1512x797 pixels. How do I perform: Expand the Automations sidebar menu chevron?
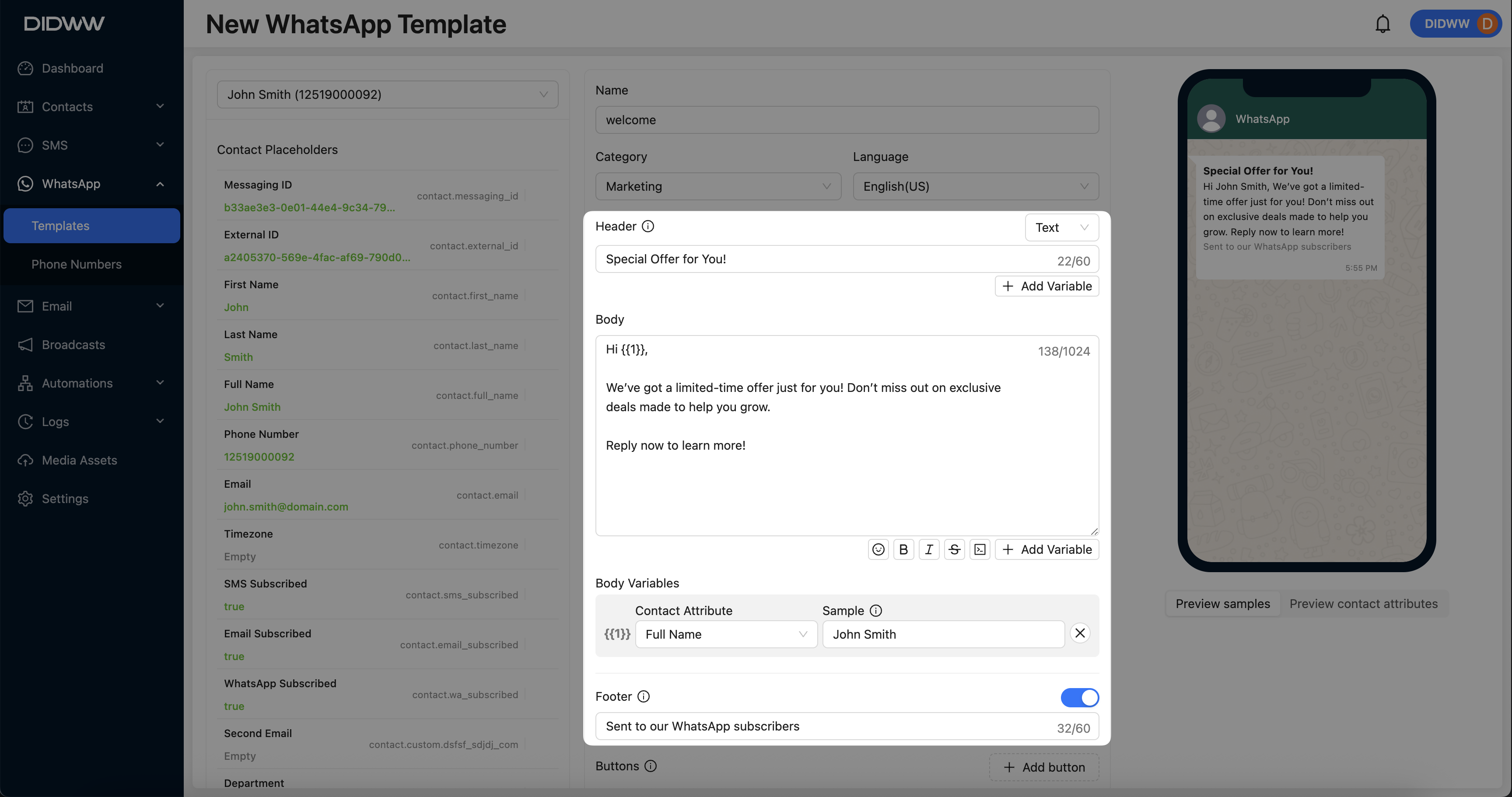[x=160, y=383]
